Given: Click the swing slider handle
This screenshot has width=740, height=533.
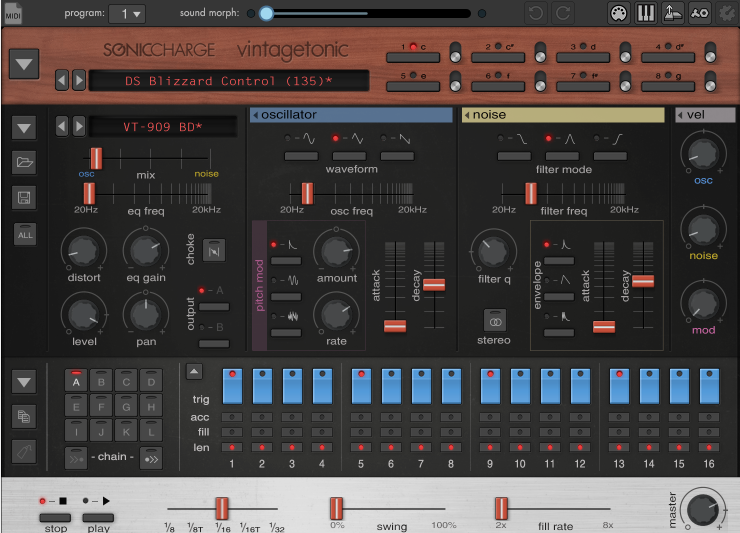Looking at the screenshot, I should coord(336,508).
